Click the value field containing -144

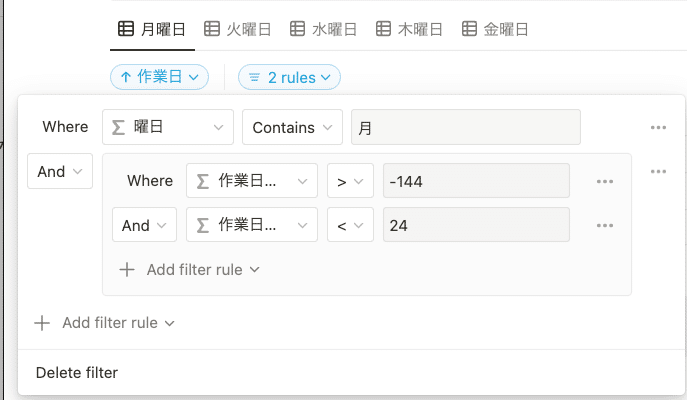click(x=476, y=182)
